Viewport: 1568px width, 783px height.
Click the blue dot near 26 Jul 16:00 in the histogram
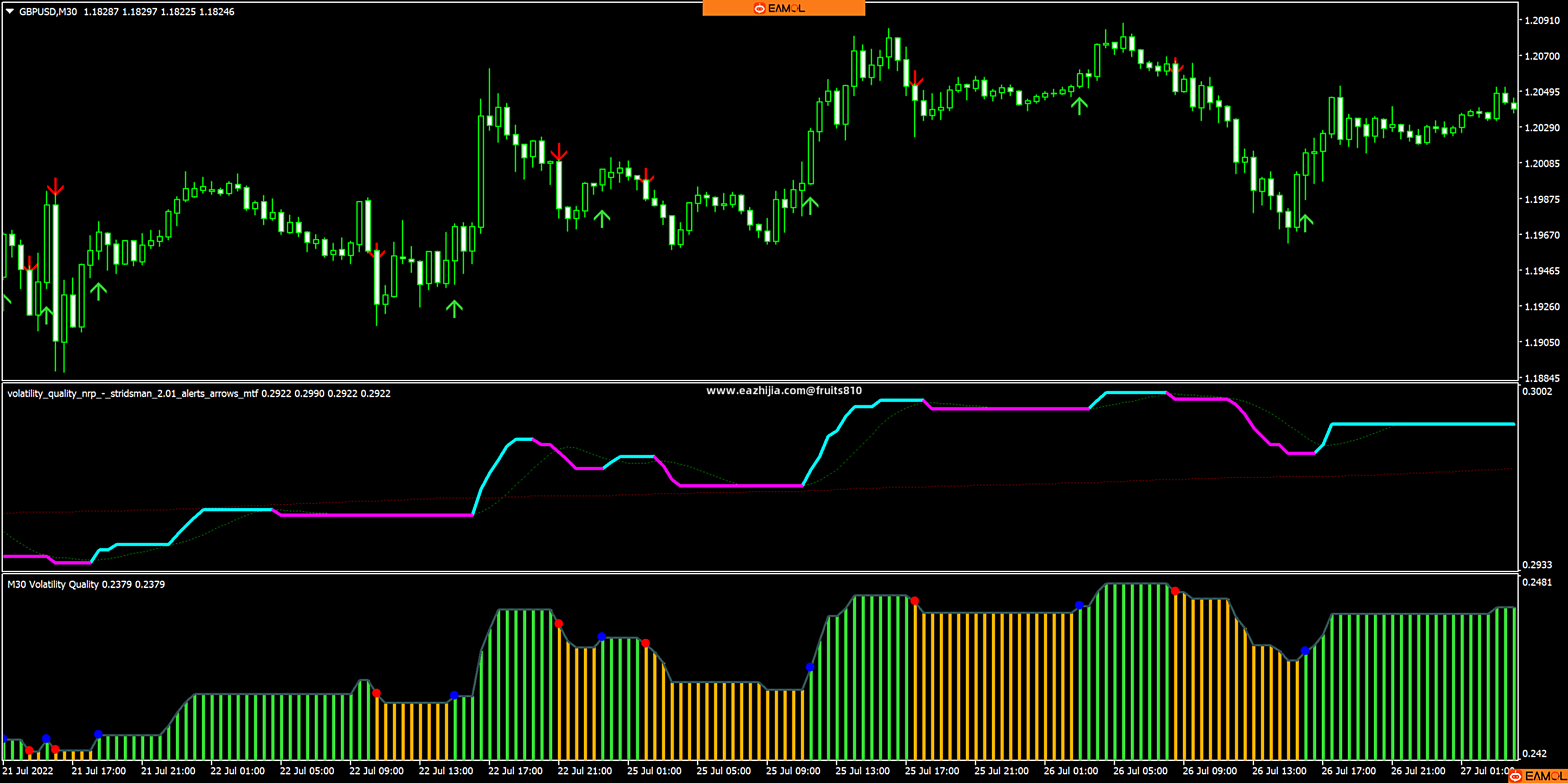pyautogui.click(x=1305, y=650)
